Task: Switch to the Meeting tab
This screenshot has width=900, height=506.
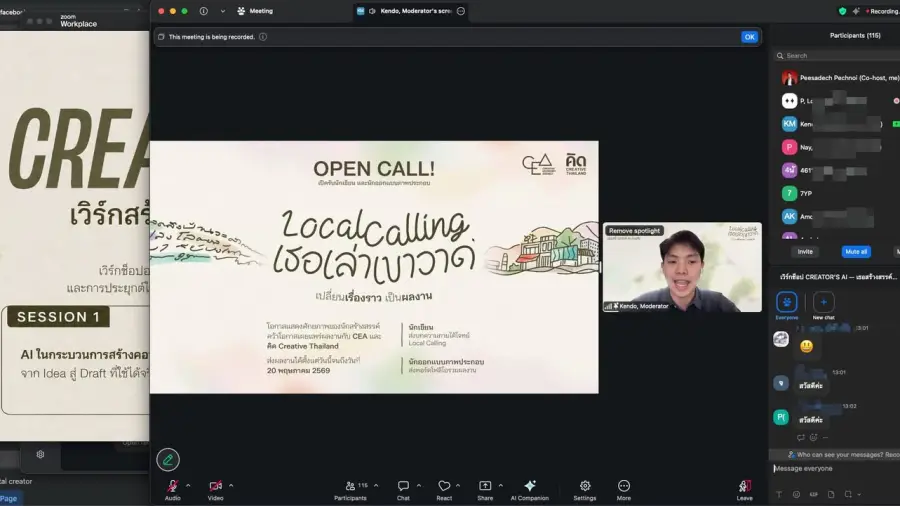Action: [x=256, y=11]
